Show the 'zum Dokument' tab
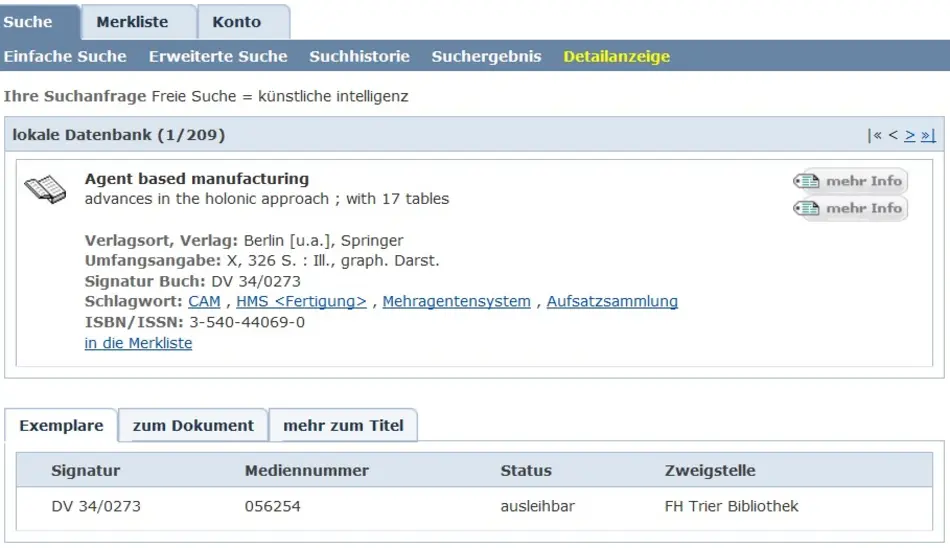Viewport: 950px width, 548px height. pyautogui.click(x=193, y=425)
